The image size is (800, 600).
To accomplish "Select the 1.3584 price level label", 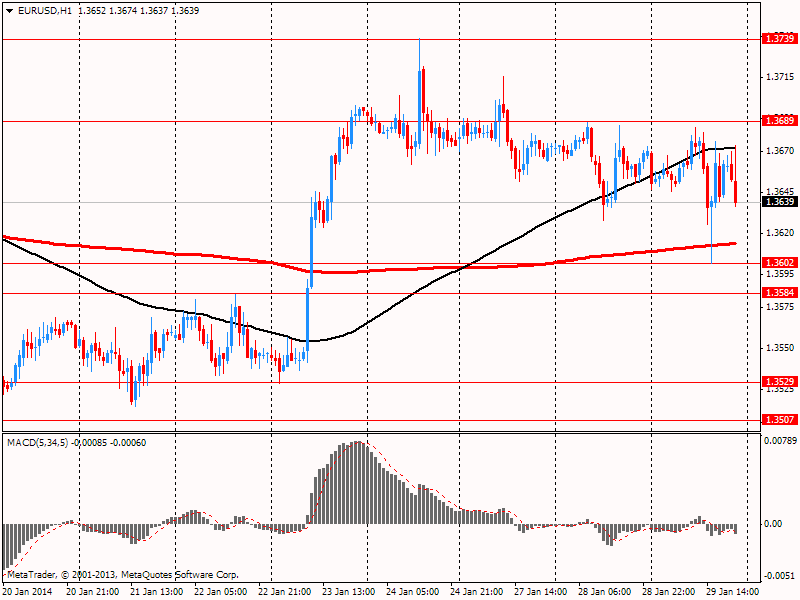I will tap(779, 293).
